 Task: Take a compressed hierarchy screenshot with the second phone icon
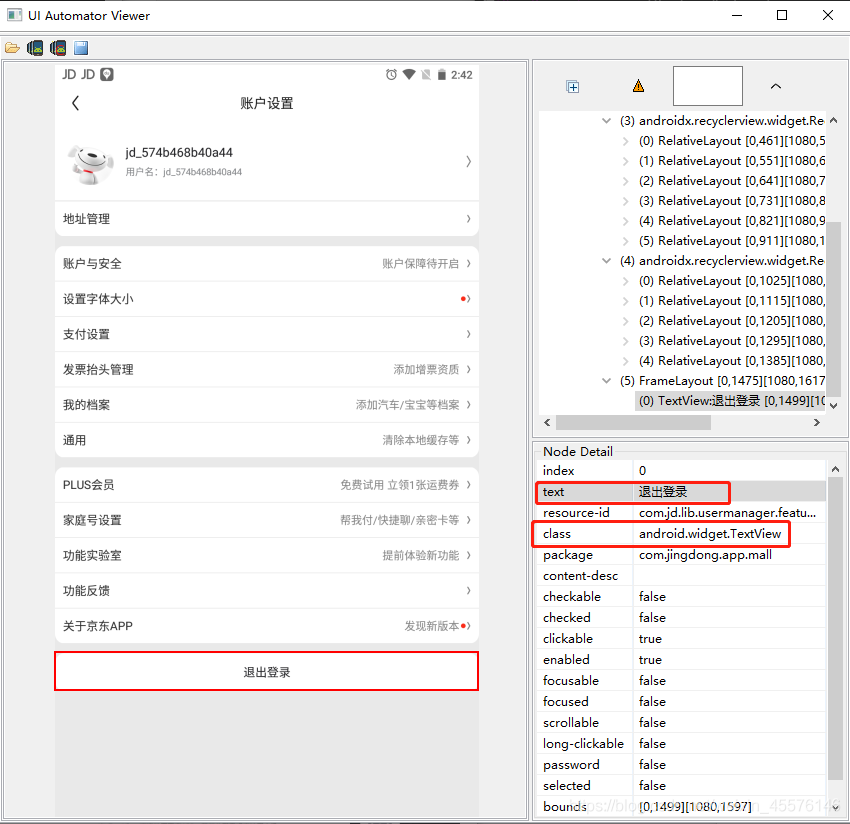(58, 48)
